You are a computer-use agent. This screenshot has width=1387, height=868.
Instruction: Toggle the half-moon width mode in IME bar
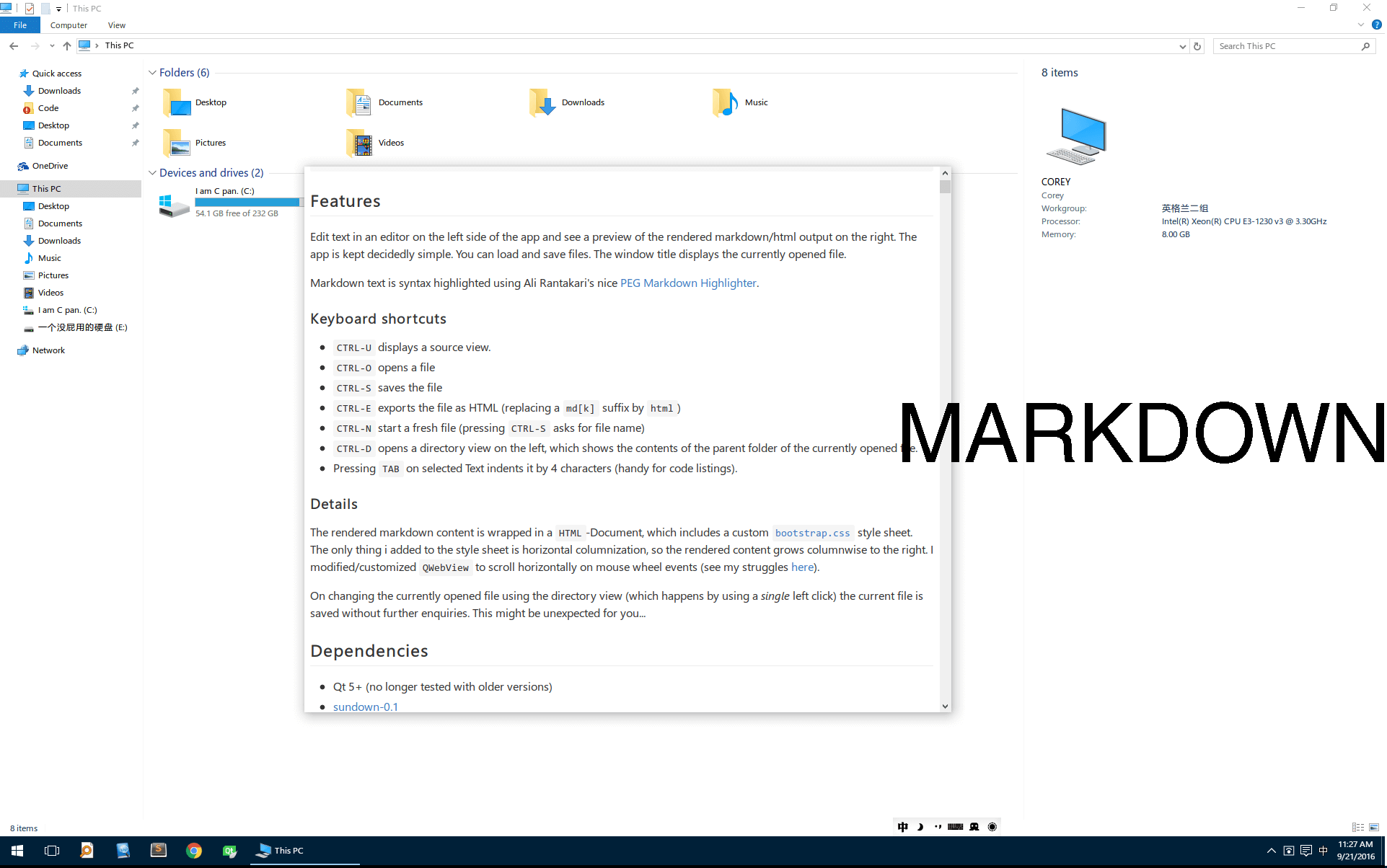(920, 827)
